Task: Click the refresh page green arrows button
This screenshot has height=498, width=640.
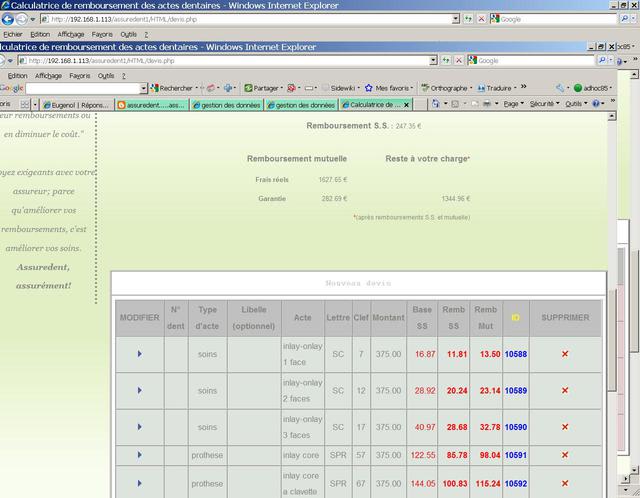Action: (445, 60)
